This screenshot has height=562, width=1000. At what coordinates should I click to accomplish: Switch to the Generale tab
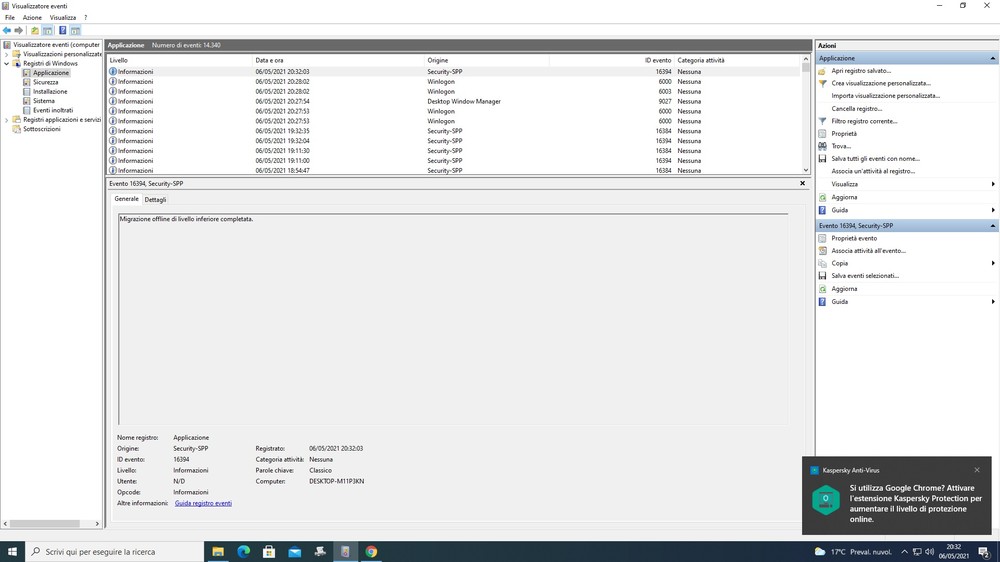(x=126, y=199)
